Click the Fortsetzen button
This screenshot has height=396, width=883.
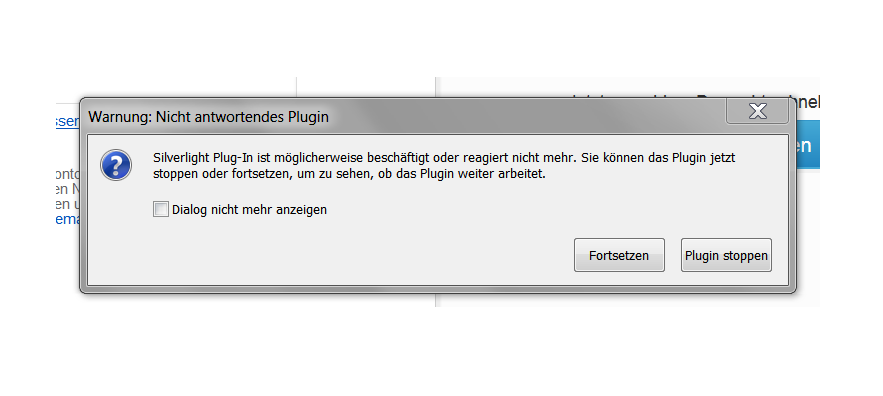tap(619, 255)
